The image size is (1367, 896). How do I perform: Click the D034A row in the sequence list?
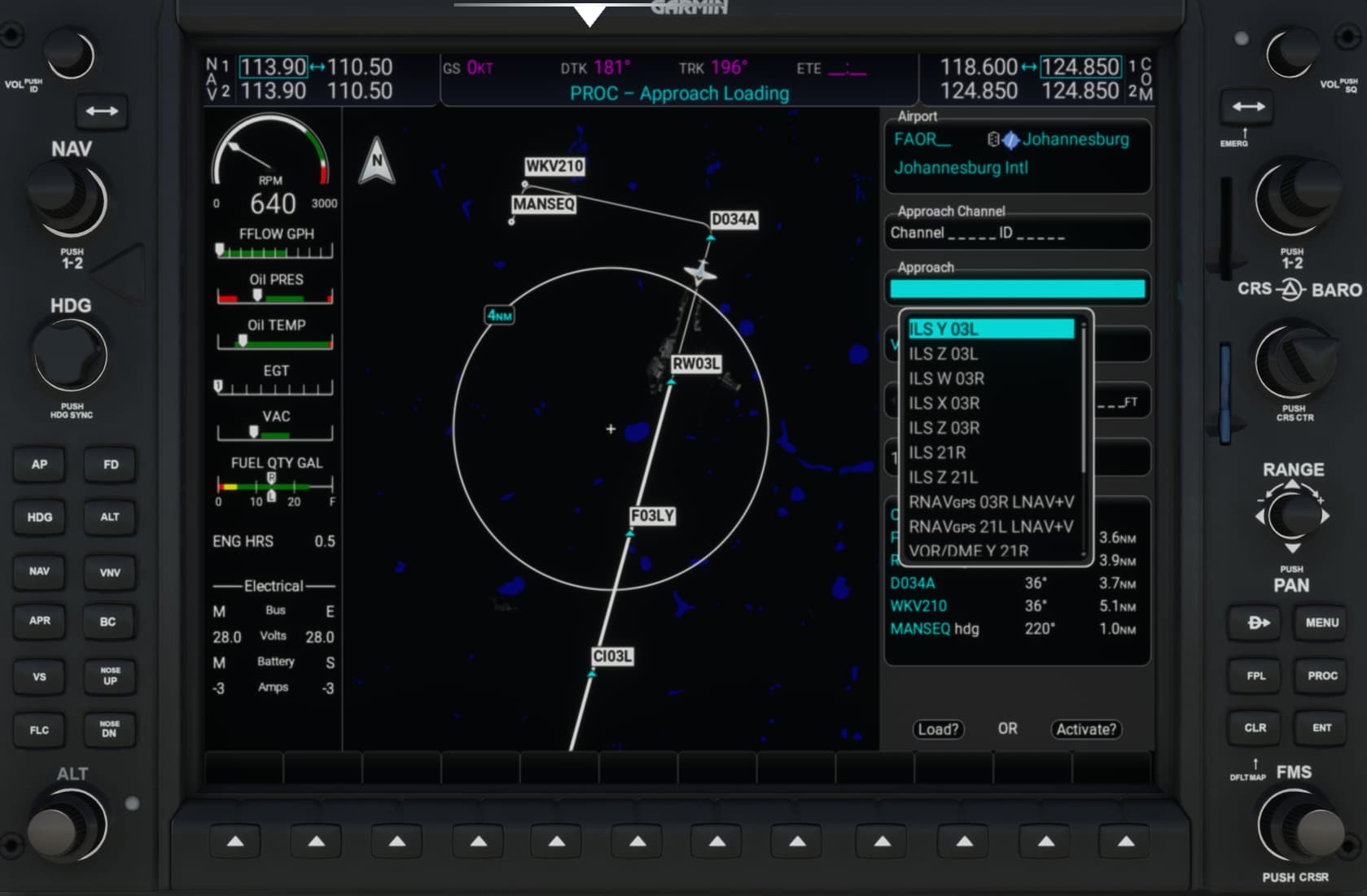[1013, 583]
